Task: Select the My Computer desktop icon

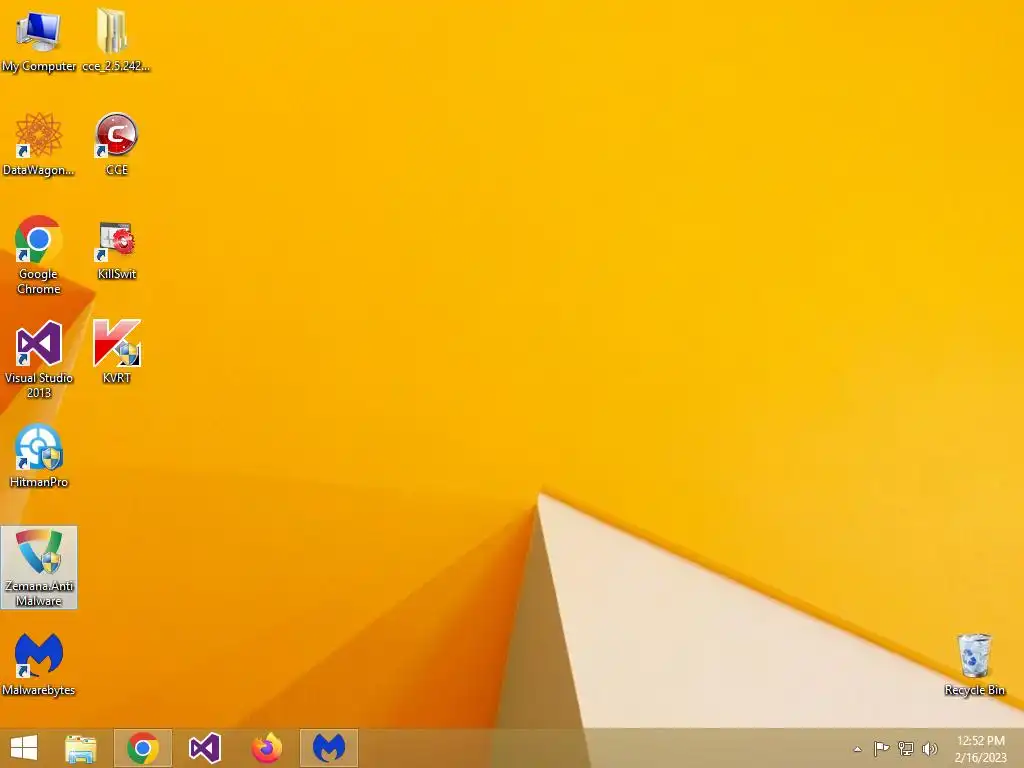Action: point(39,40)
